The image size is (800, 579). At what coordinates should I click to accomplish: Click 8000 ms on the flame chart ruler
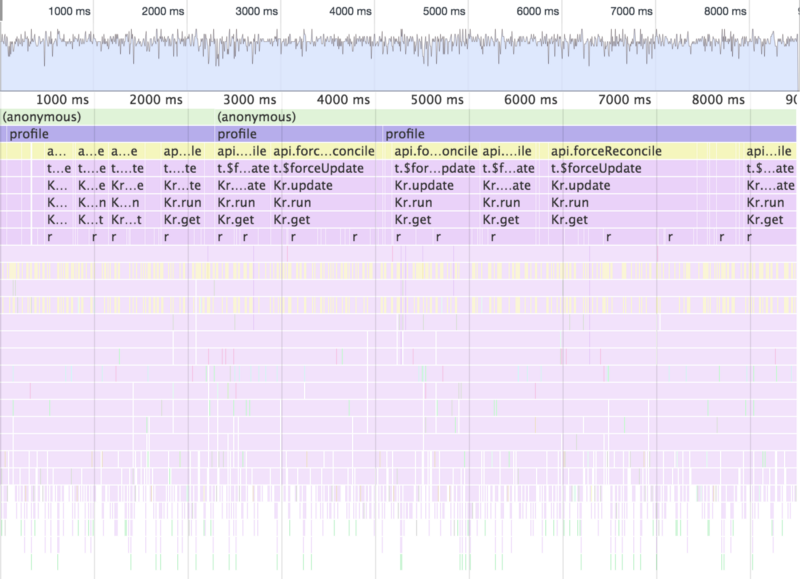[718, 99]
